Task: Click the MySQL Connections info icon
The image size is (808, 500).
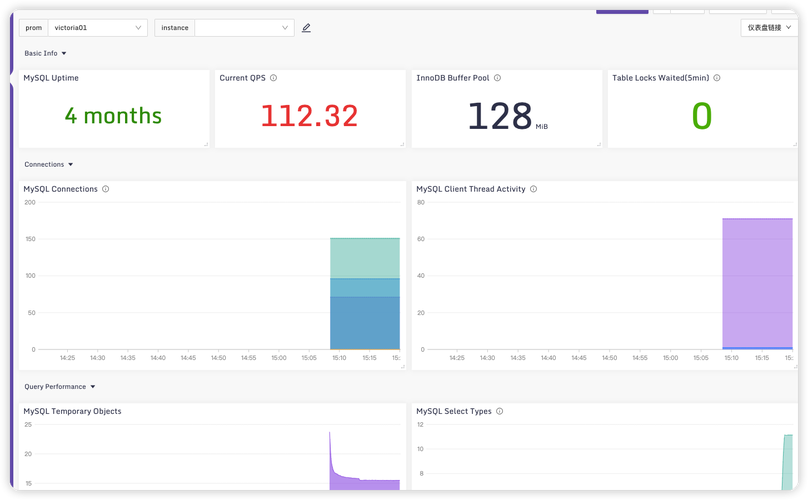Action: [106, 189]
